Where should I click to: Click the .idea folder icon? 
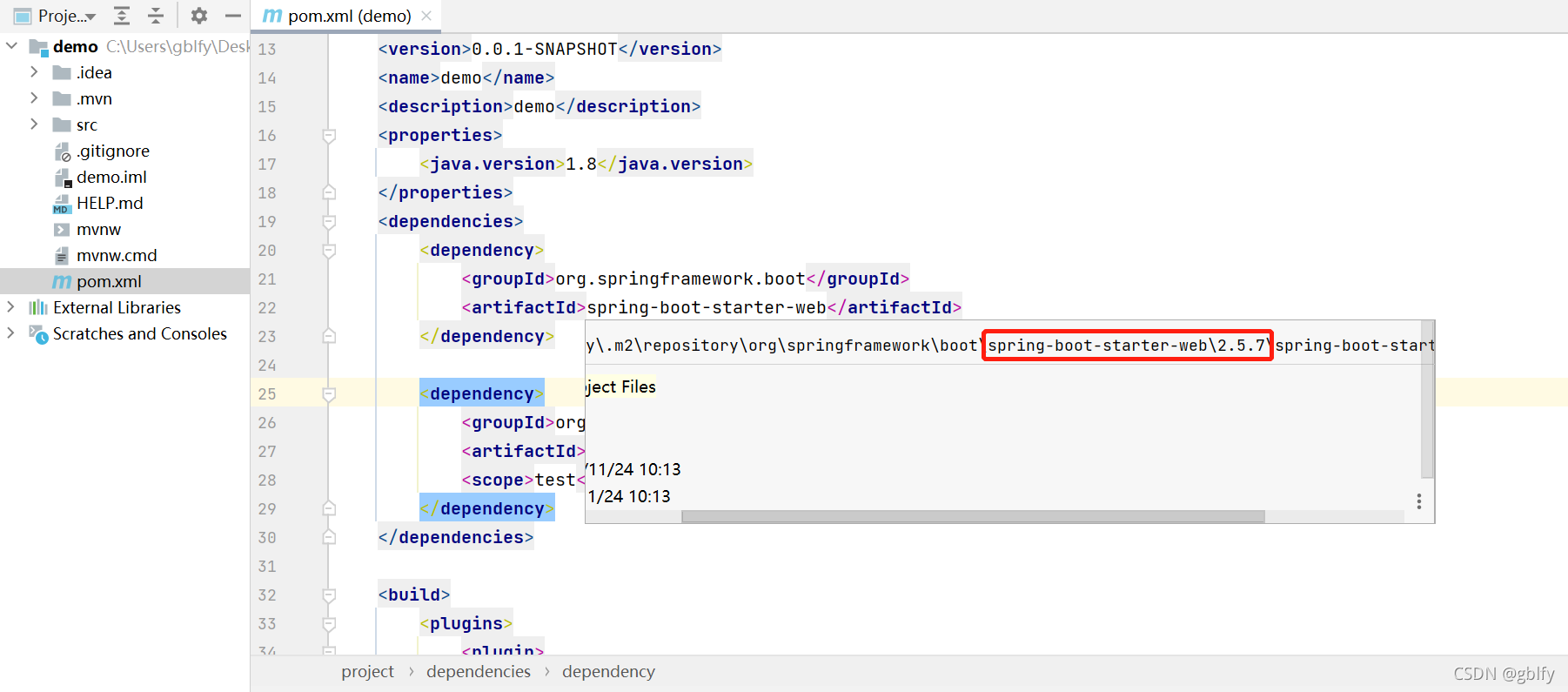[62, 72]
